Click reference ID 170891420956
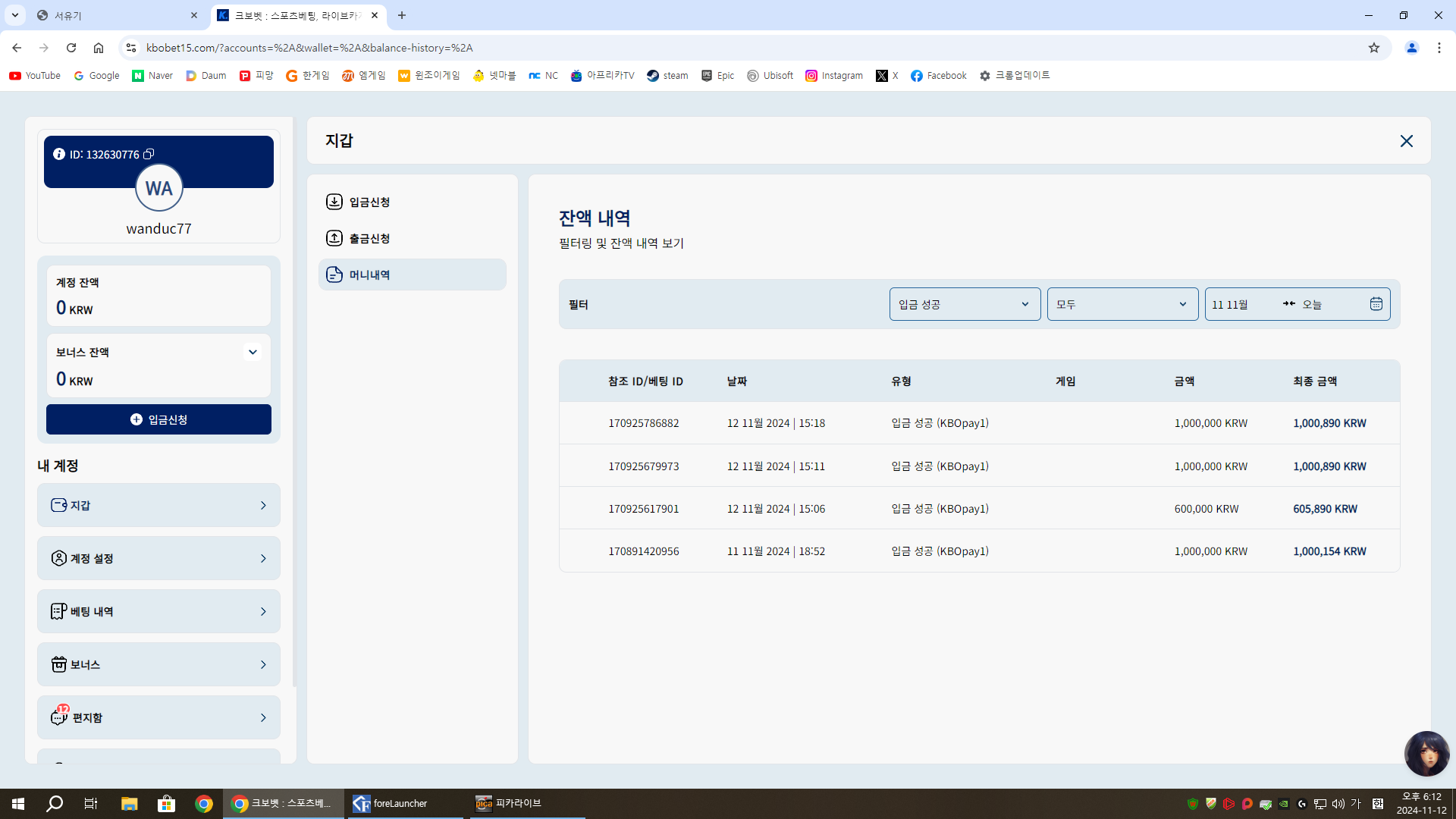 point(644,551)
